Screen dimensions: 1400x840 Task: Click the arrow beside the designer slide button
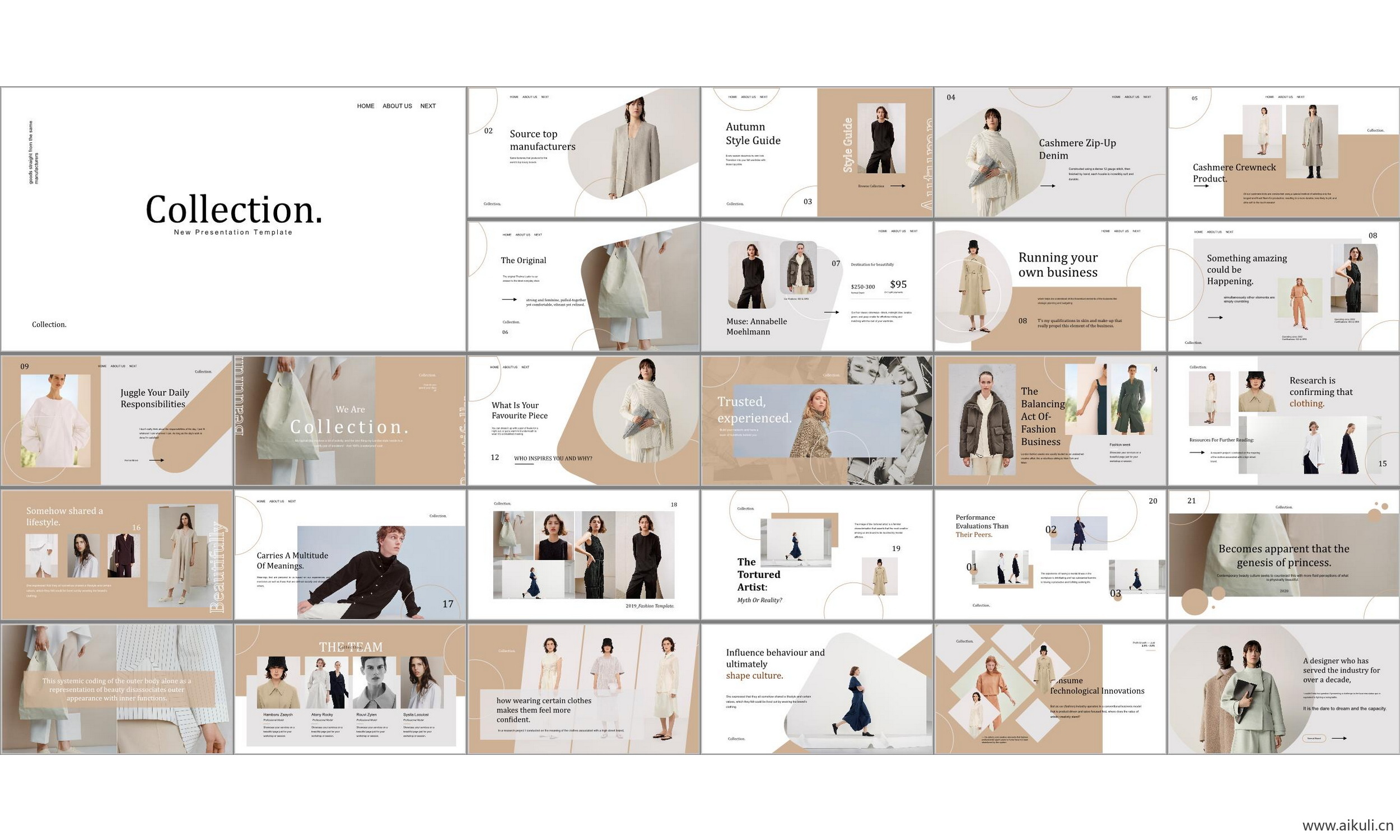1339,738
